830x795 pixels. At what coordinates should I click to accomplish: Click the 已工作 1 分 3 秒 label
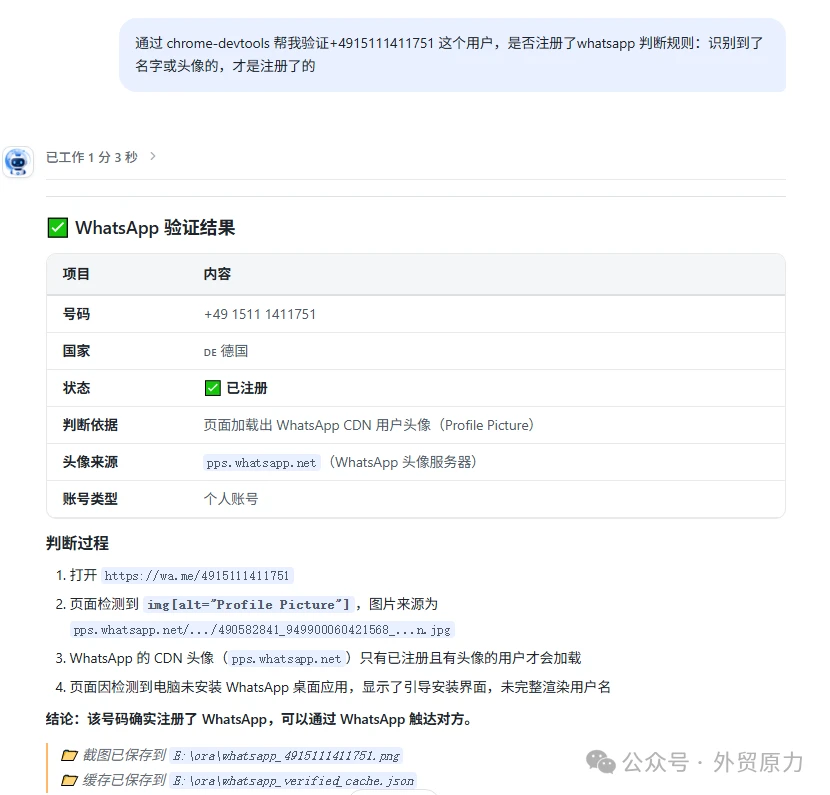92,157
